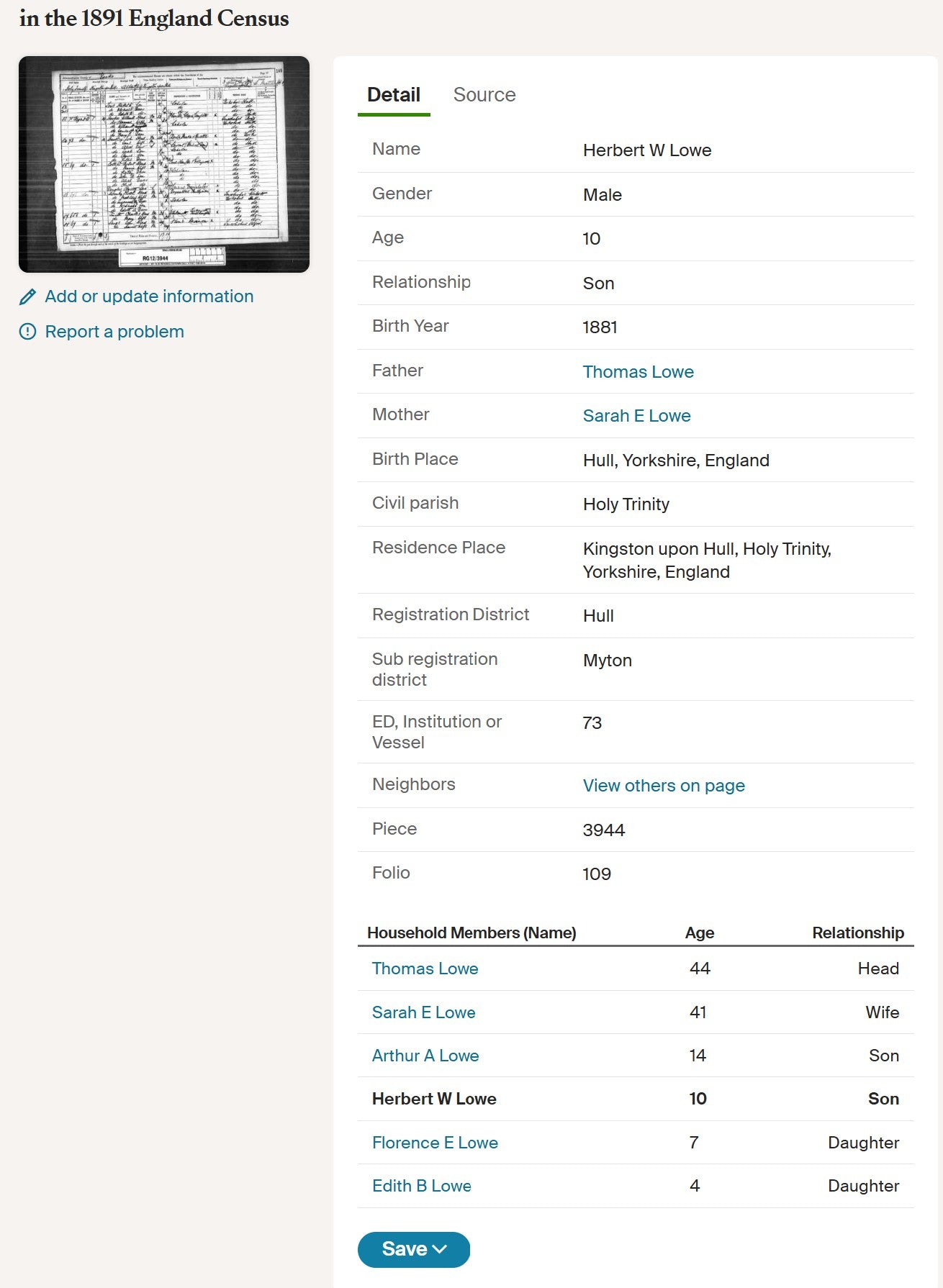Click the report problem alert icon
Image resolution: width=943 pixels, height=1288 pixels.
pos(27,332)
